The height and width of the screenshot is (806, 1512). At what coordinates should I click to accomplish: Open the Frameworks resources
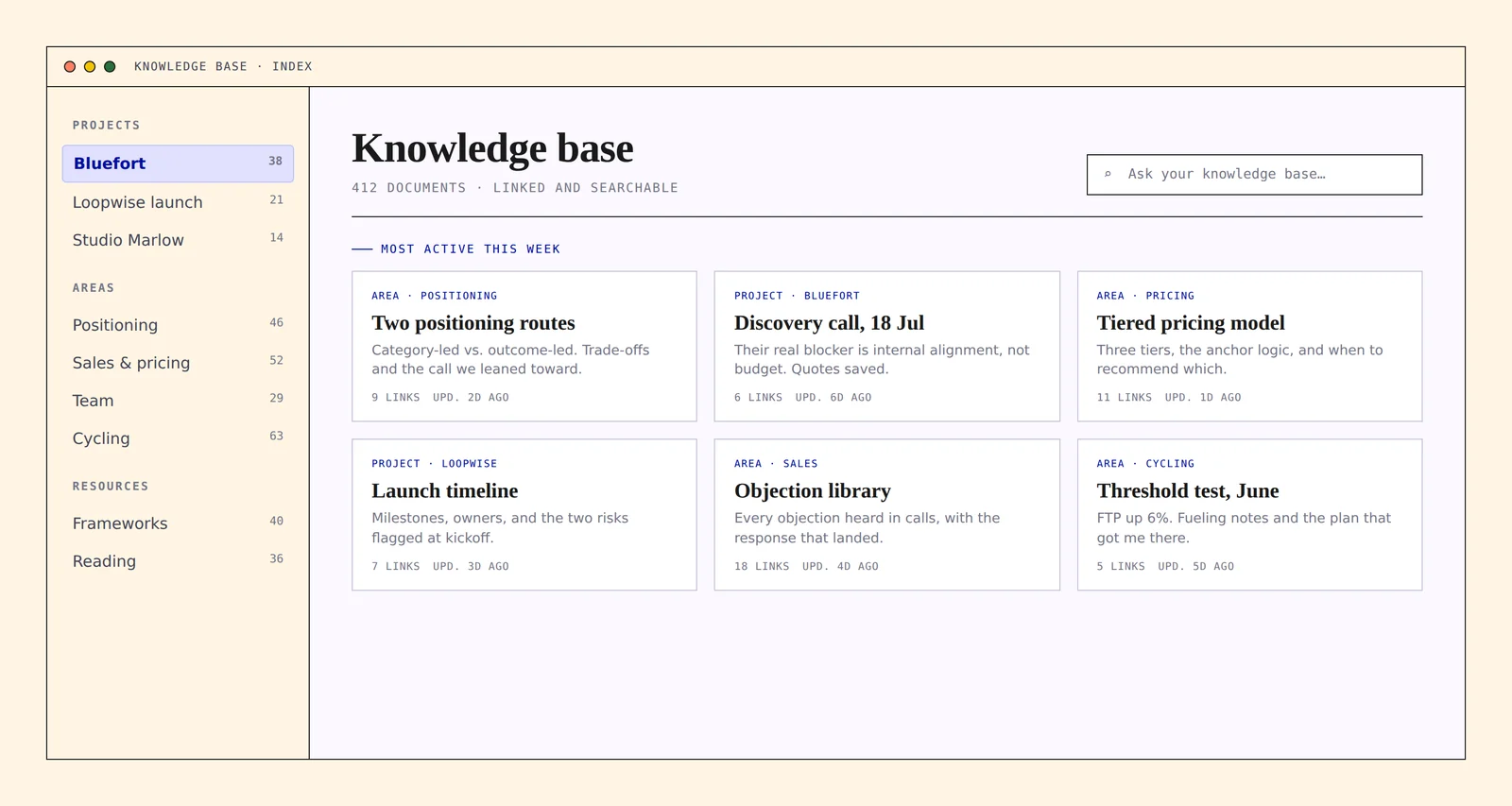tap(178, 523)
